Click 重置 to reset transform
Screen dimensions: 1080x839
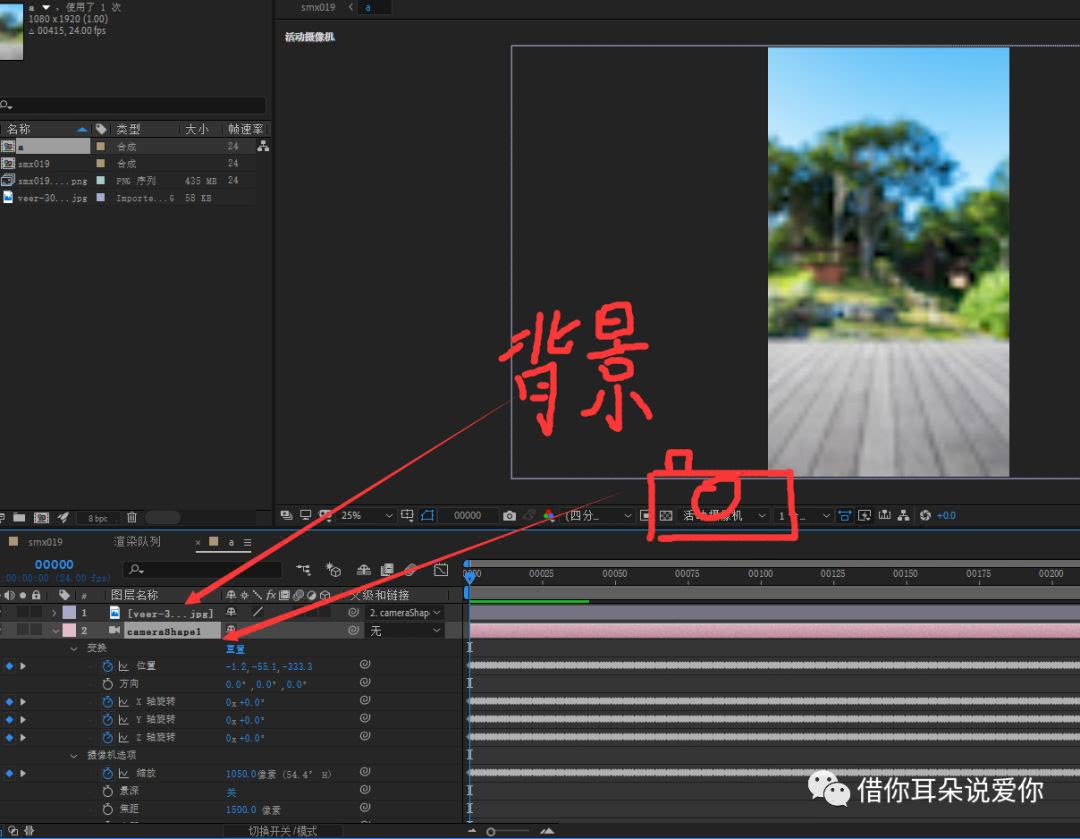tap(235, 649)
